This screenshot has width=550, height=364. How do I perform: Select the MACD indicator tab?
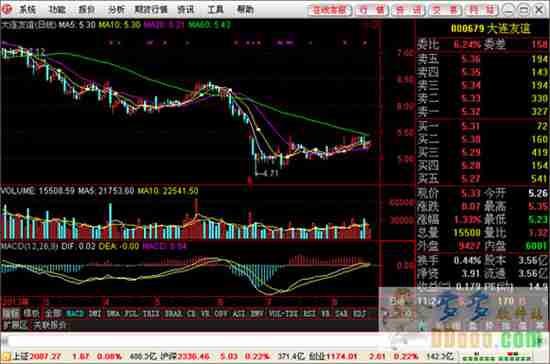pos(75,313)
